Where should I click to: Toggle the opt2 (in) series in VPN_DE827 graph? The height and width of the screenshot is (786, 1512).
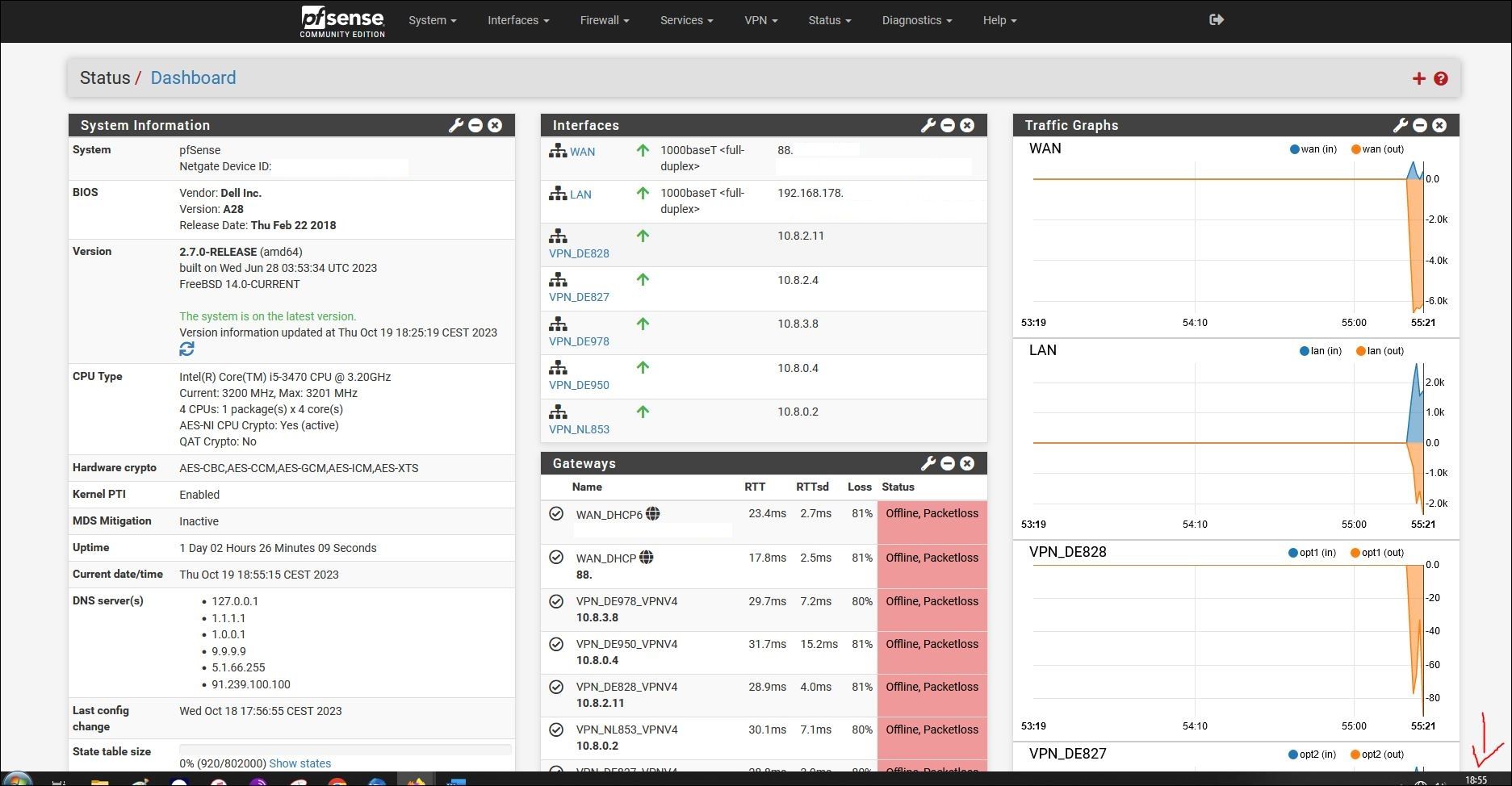click(1313, 755)
